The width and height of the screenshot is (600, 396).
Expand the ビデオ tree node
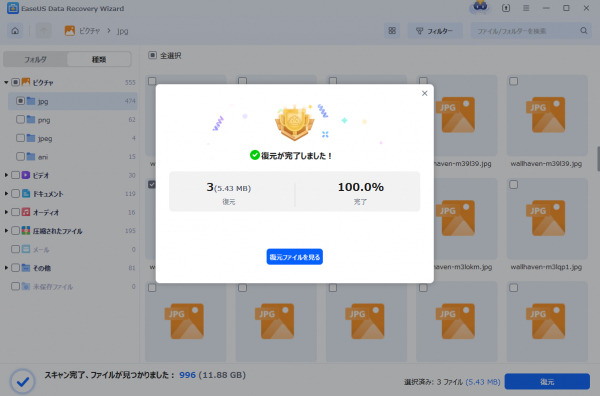pyautogui.click(x=6, y=175)
